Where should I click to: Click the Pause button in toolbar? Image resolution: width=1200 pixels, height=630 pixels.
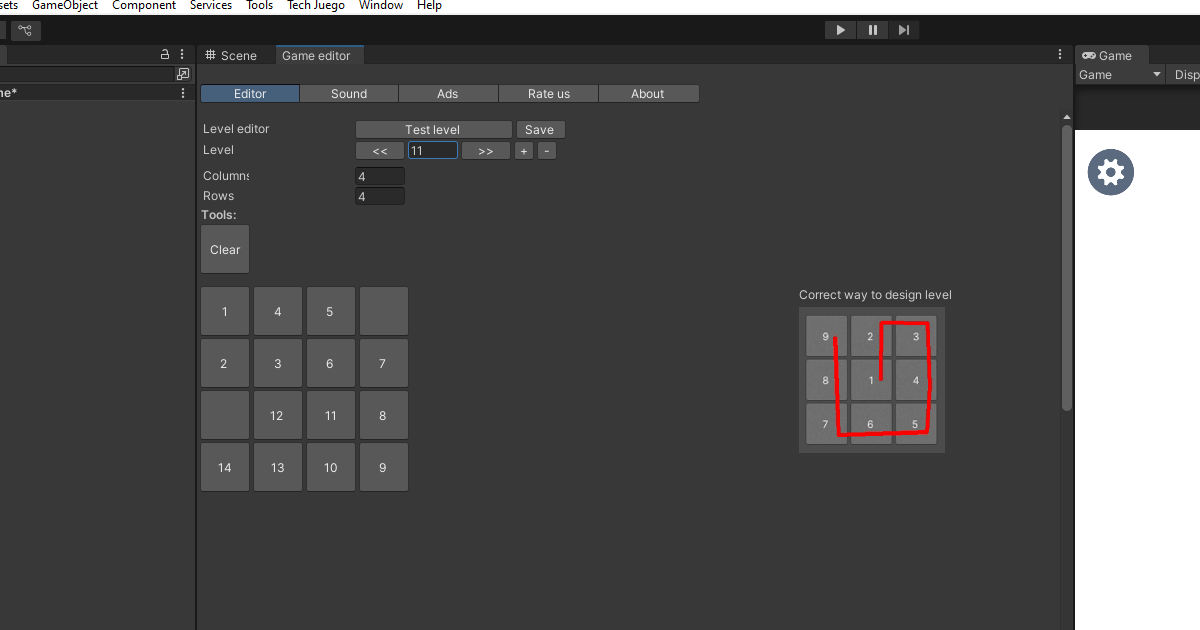pyautogui.click(x=872, y=30)
